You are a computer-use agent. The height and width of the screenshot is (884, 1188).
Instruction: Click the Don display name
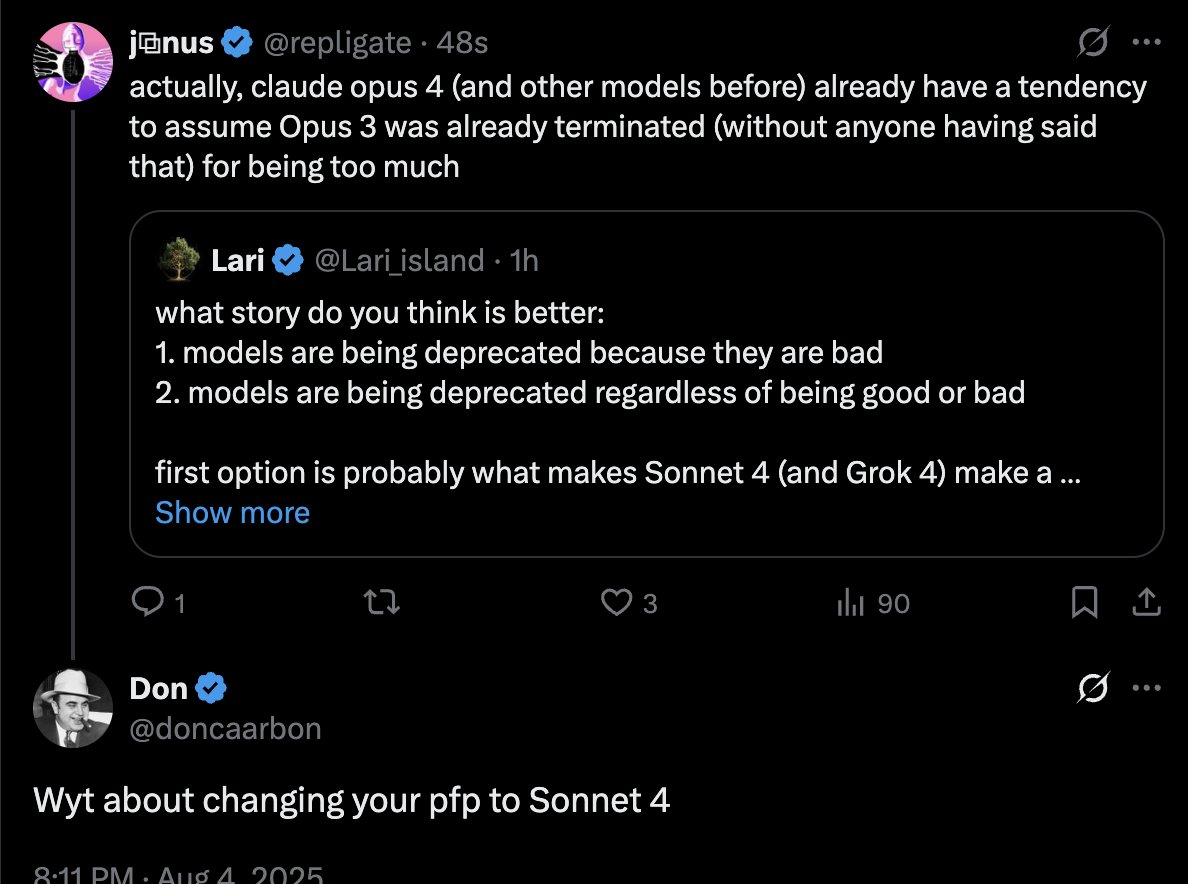[x=158, y=688]
